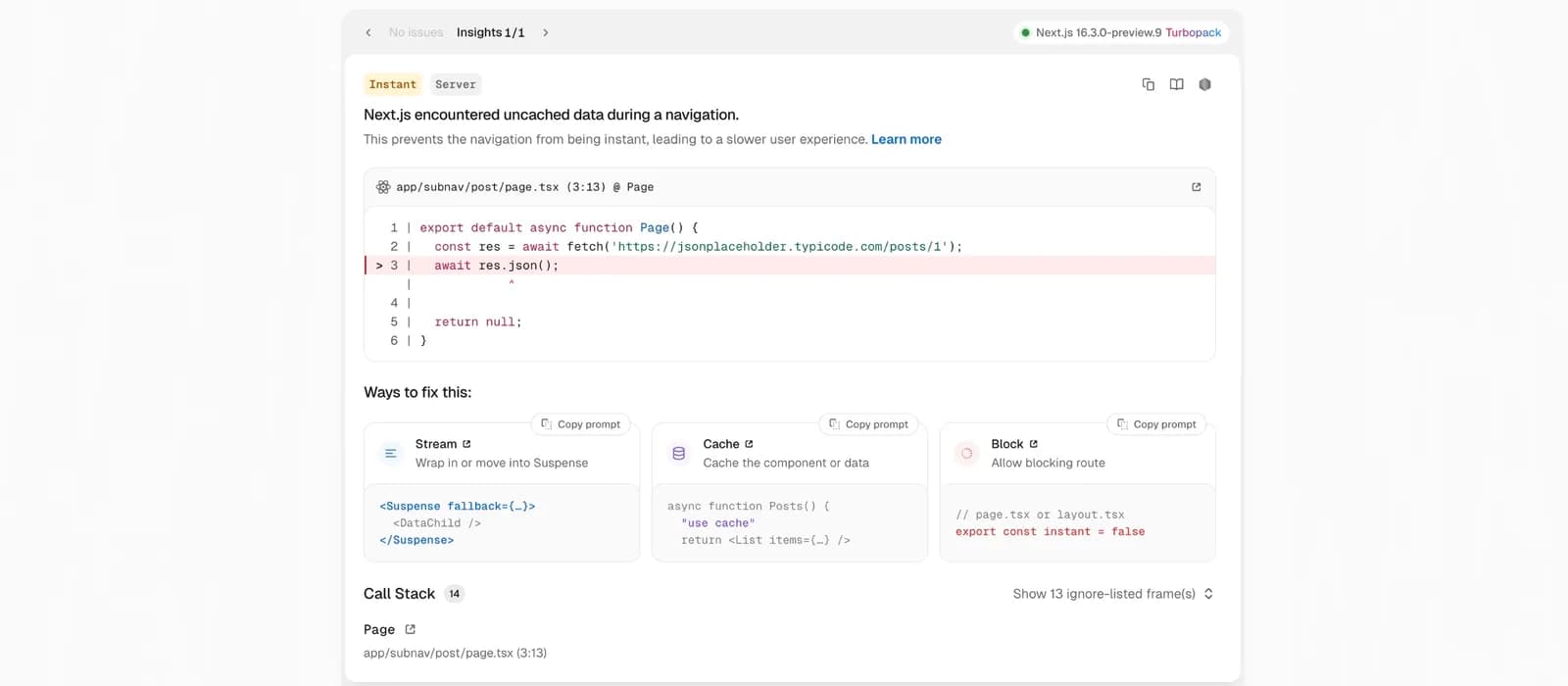The height and width of the screenshot is (686, 1568).
Task: Copy the prompt for the Block fix
Action: click(x=1156, y=424)
